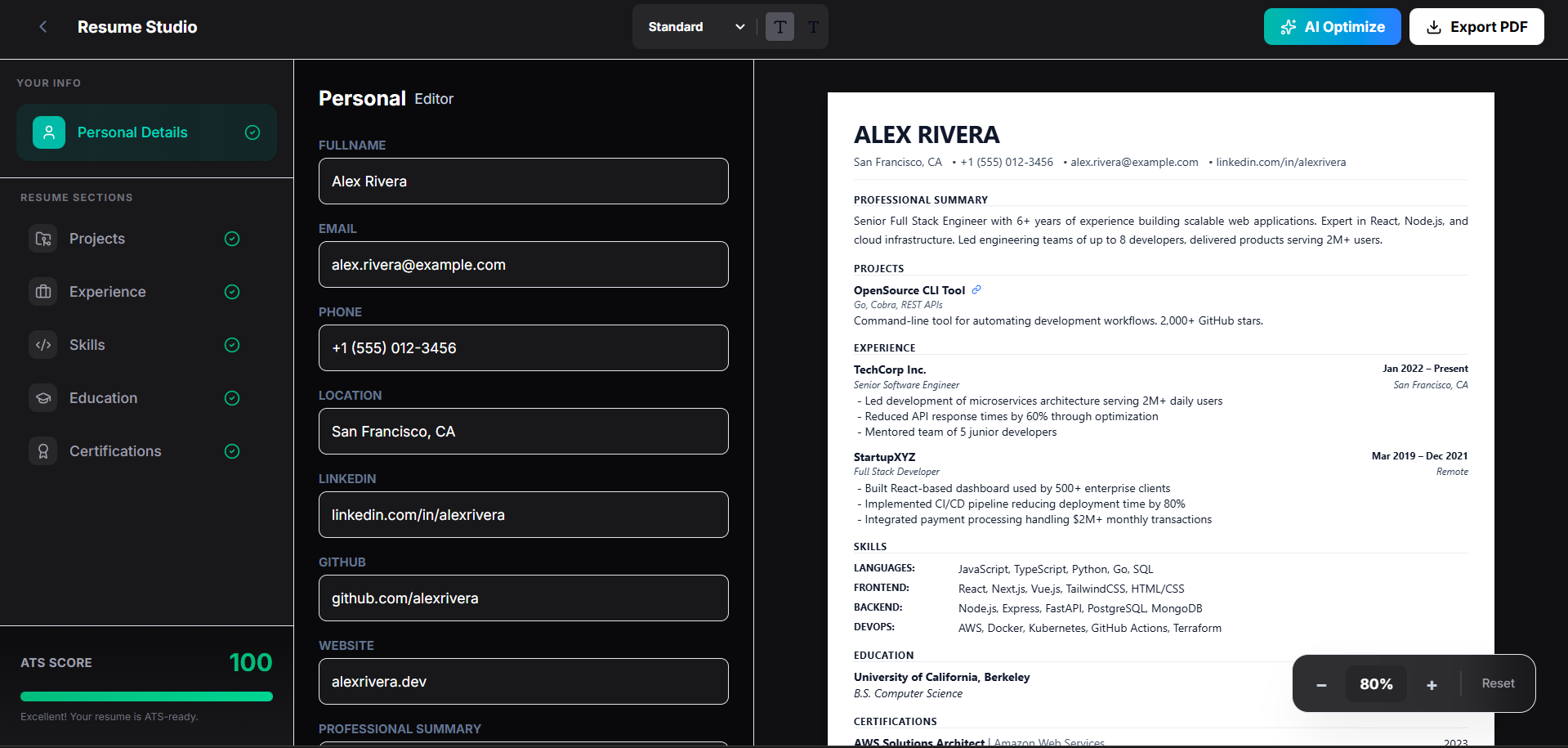Focus the GitHub input field
The height and width of the screenshot is (748, 1568).
tap(523, 598)
